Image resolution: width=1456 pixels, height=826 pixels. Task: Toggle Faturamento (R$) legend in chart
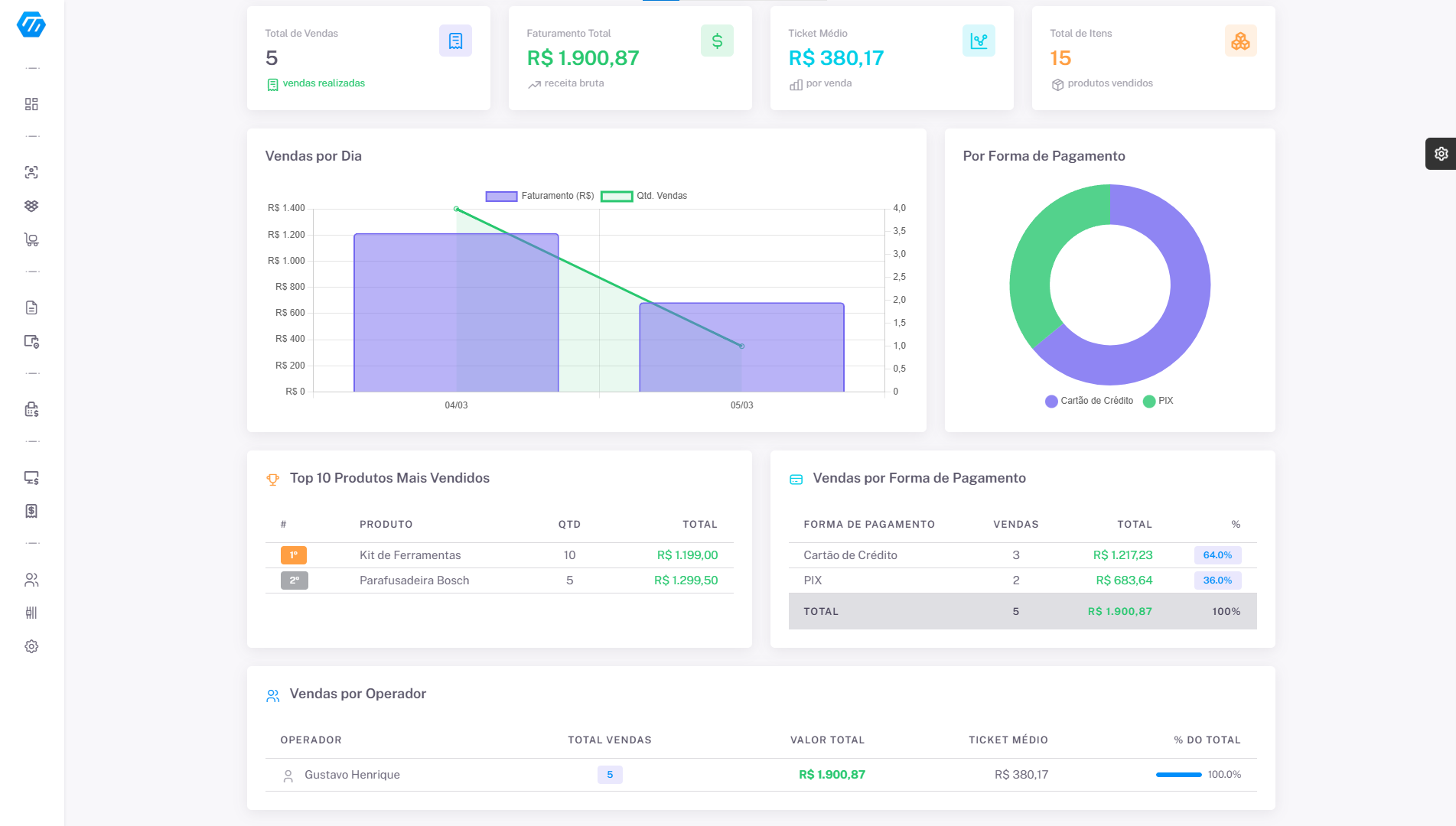(x=540, y=196)
